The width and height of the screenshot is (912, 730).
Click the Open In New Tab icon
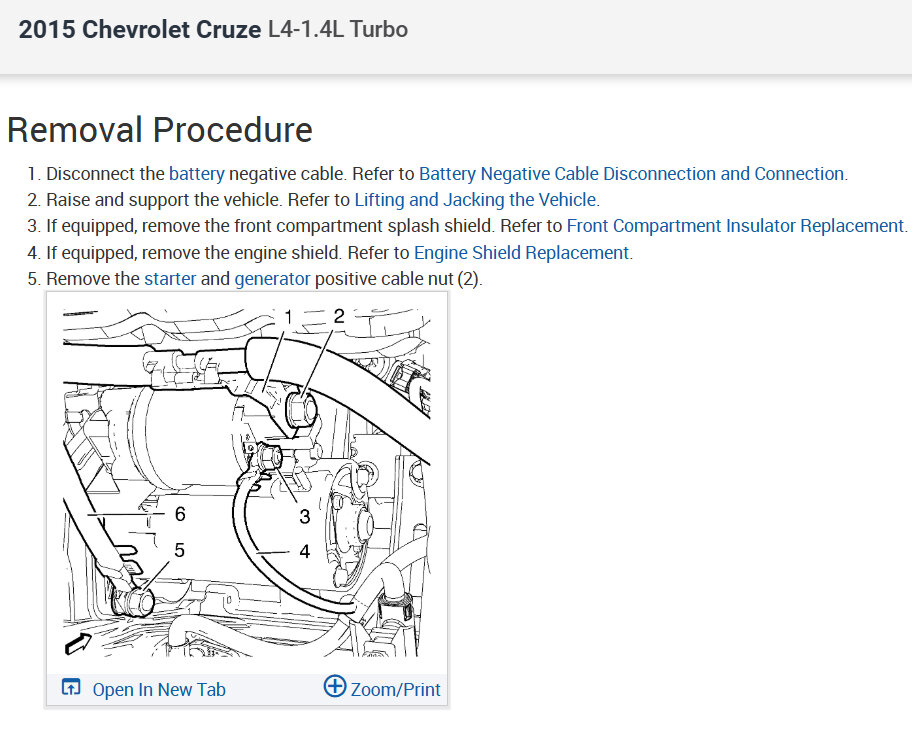[x=71, y=688]
